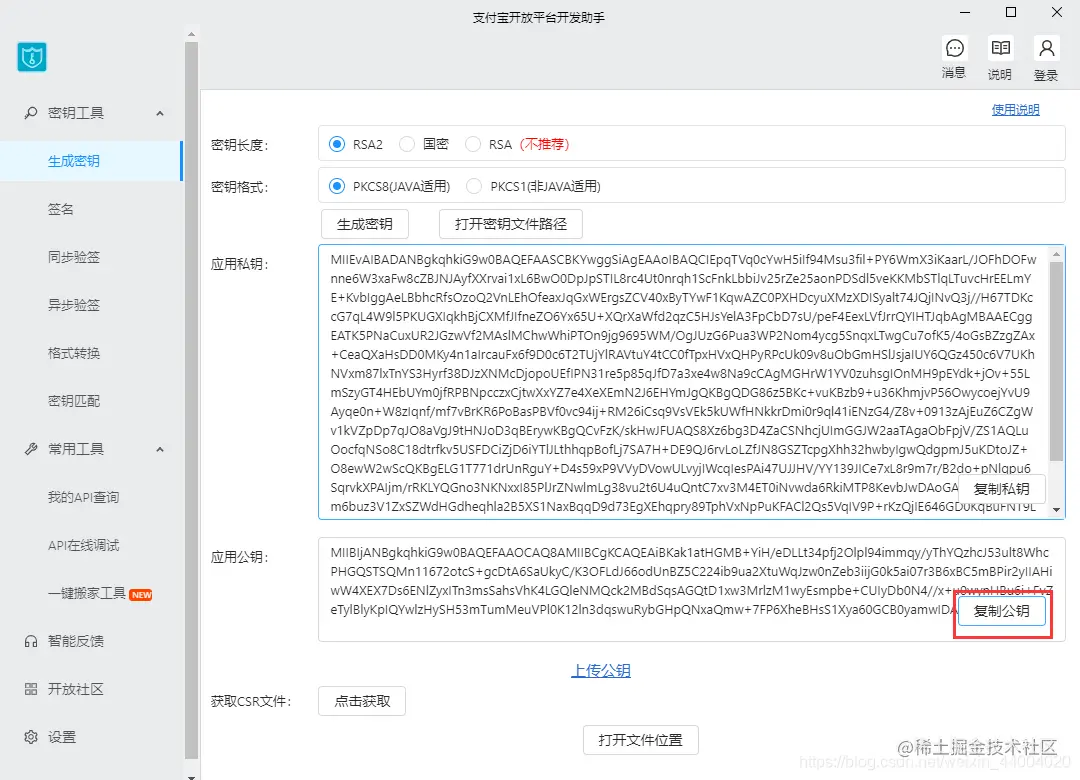Click the 复制私钥 button
The image size is (1080, 780).
tap(1001, 489)
